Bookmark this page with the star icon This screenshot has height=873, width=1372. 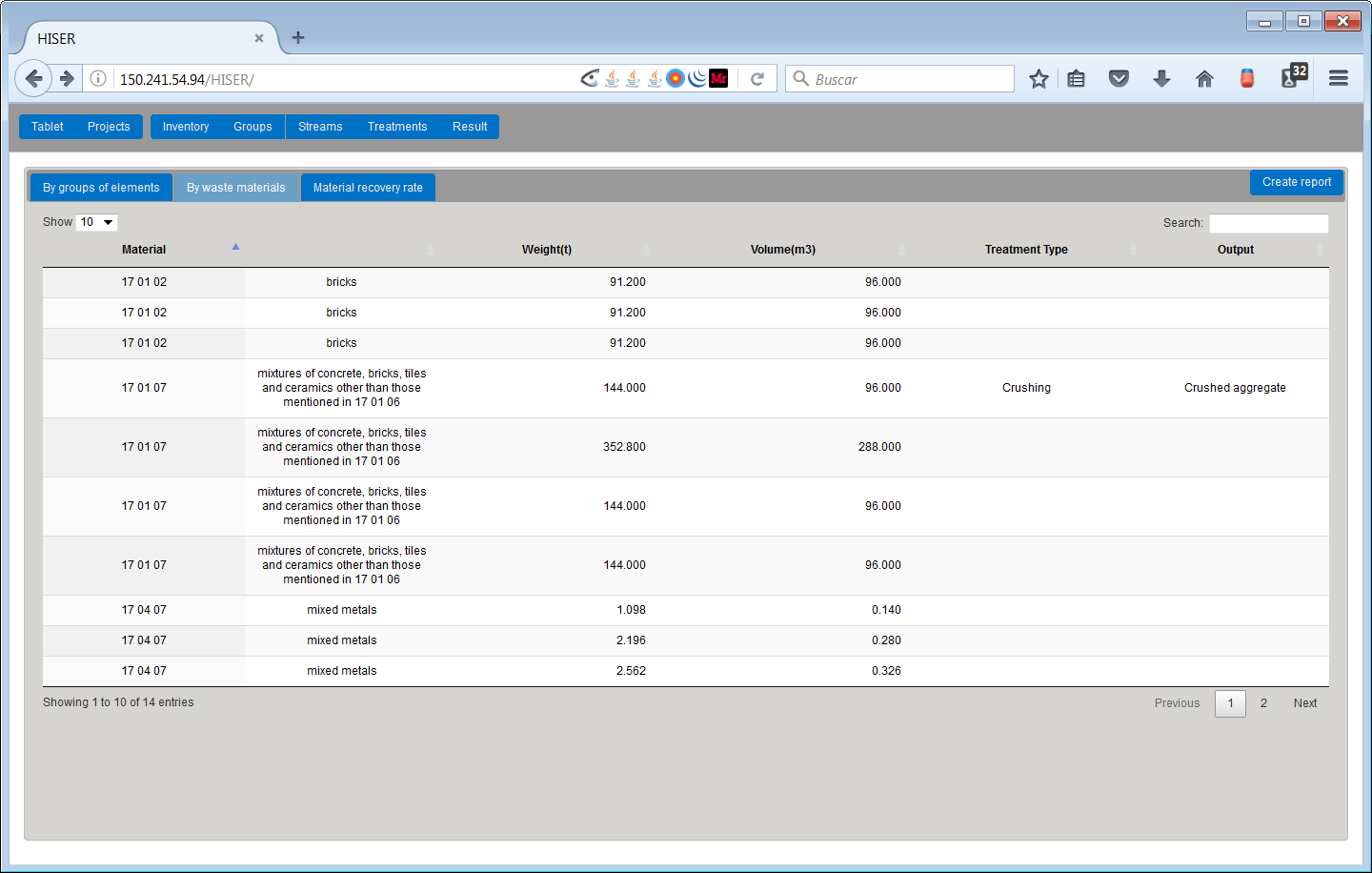tap(1039, 79)
